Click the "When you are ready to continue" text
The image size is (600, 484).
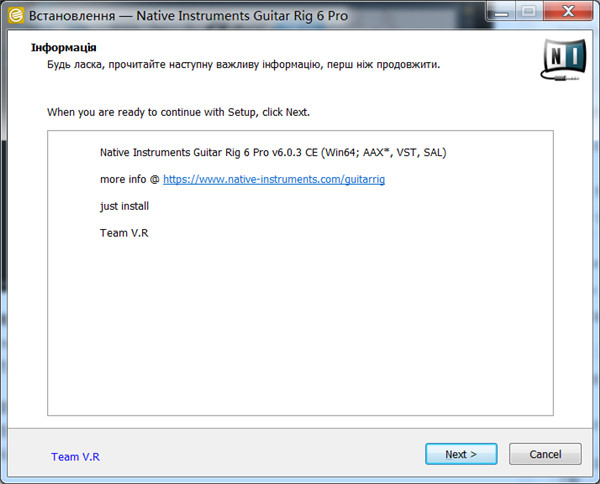point(185,112)
